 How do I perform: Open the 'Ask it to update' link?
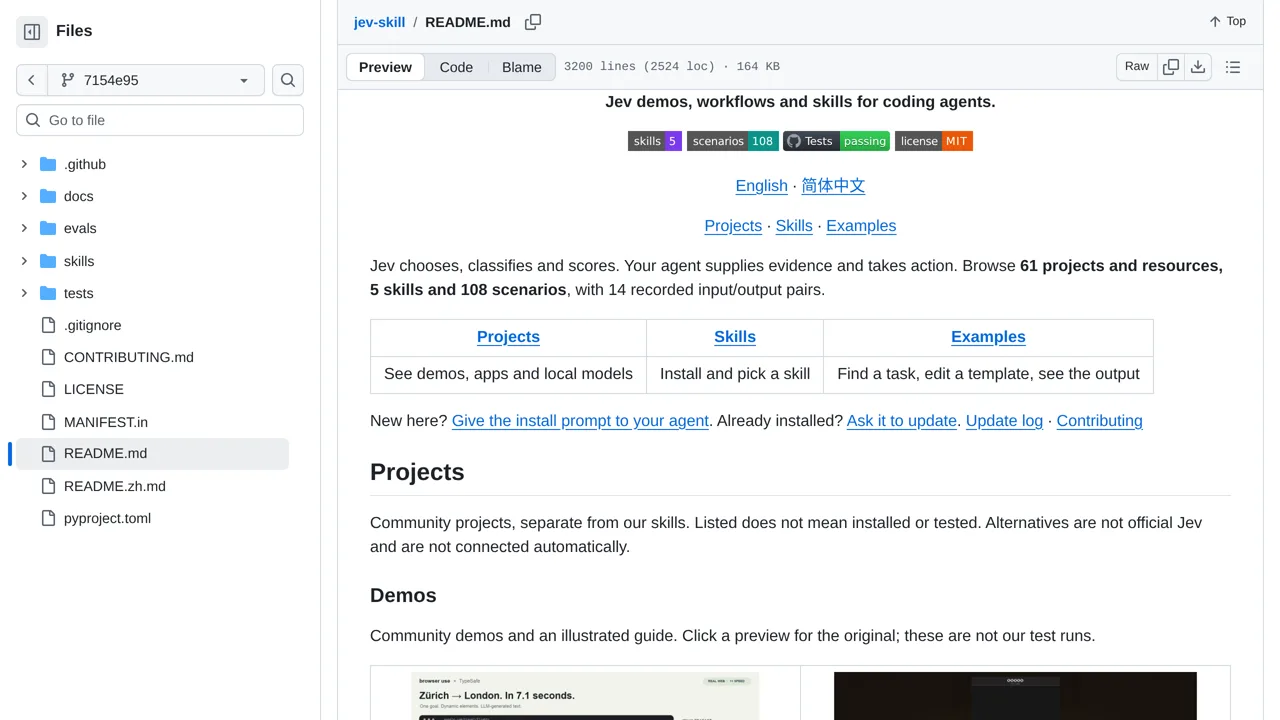coord(902,421)
